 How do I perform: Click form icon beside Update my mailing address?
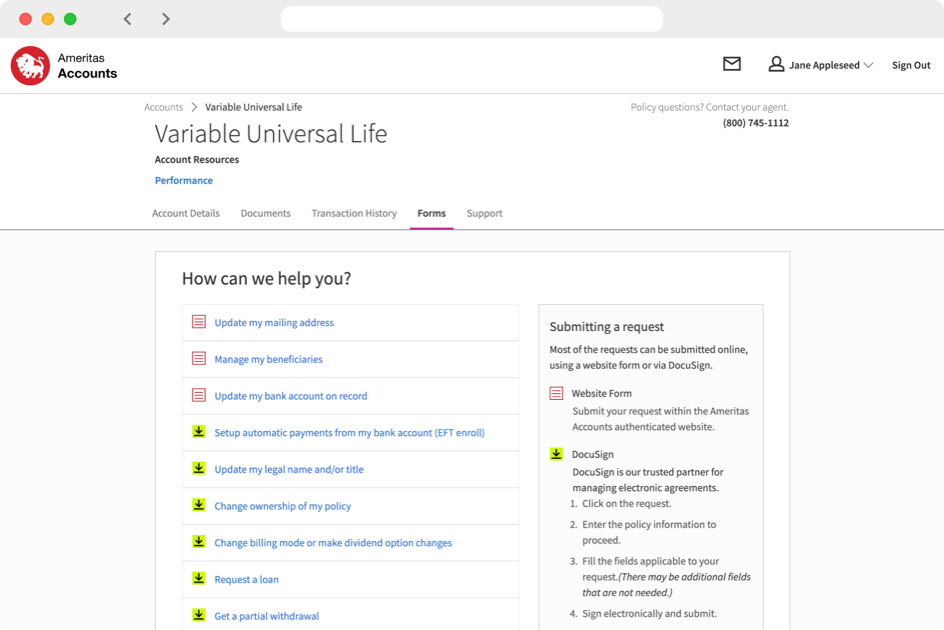[199, 322]
